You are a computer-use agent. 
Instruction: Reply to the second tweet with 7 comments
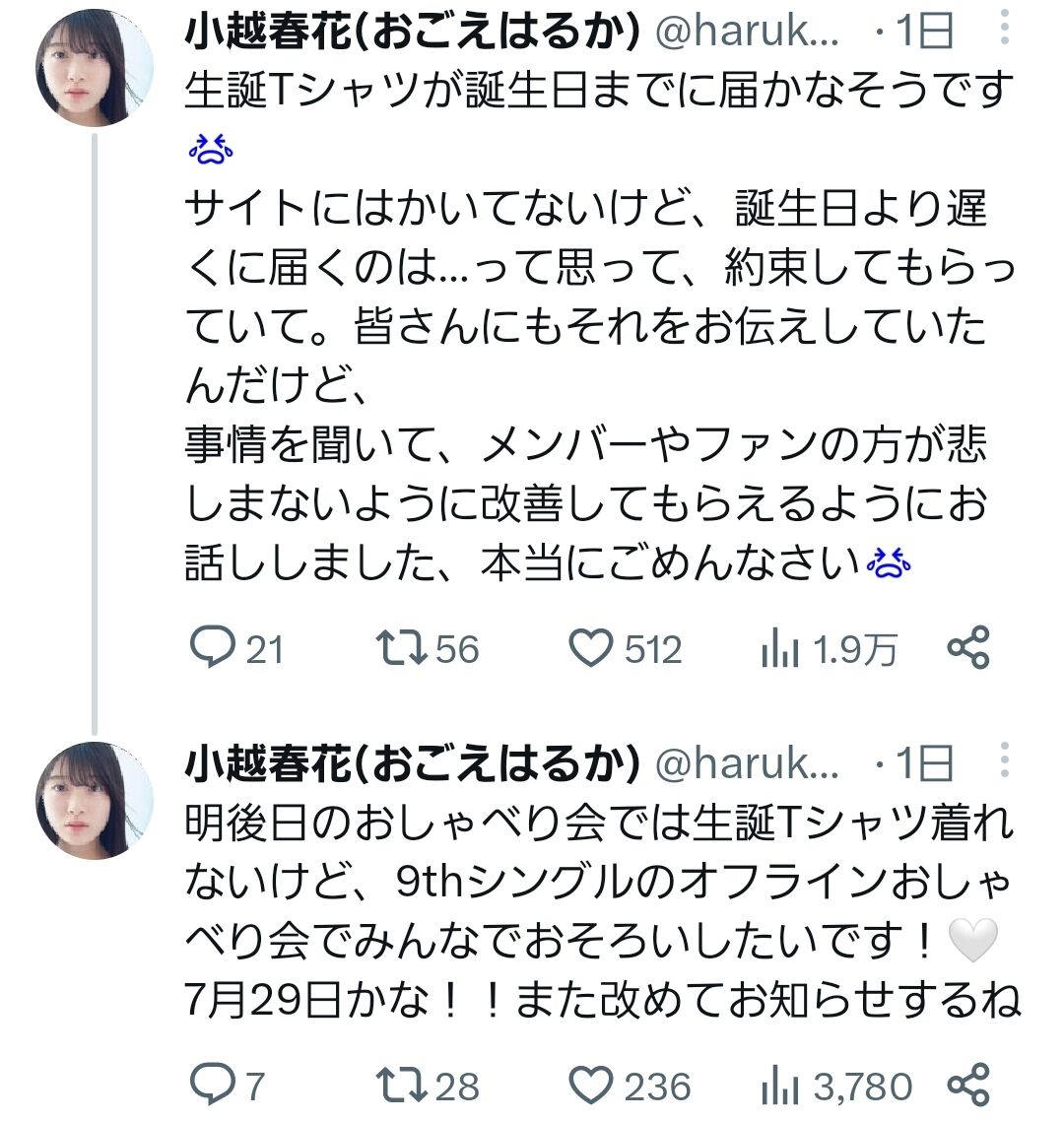(x=209, y=1087)
